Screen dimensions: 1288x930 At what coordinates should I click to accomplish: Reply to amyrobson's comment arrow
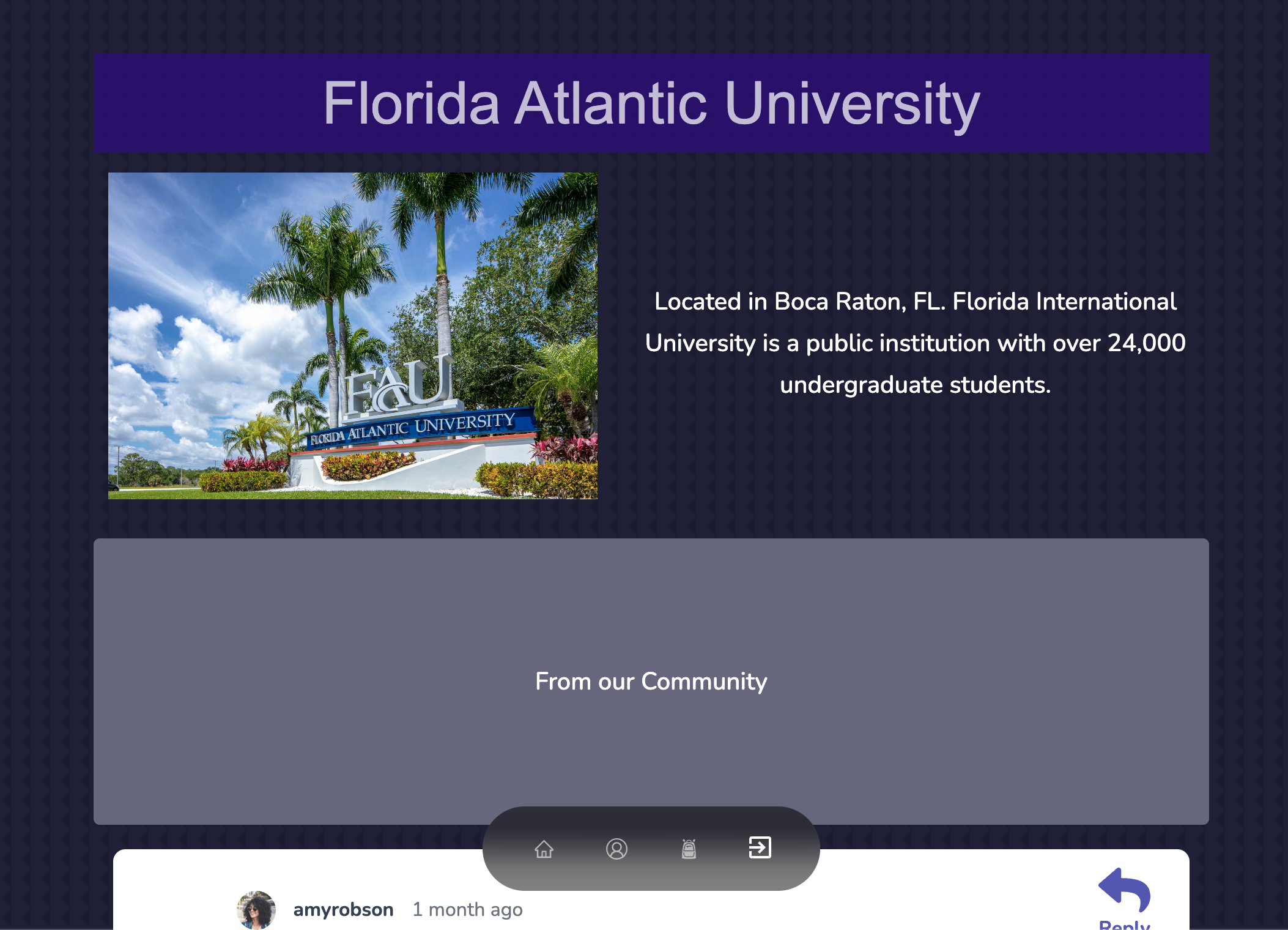[x=1124, y=890]
